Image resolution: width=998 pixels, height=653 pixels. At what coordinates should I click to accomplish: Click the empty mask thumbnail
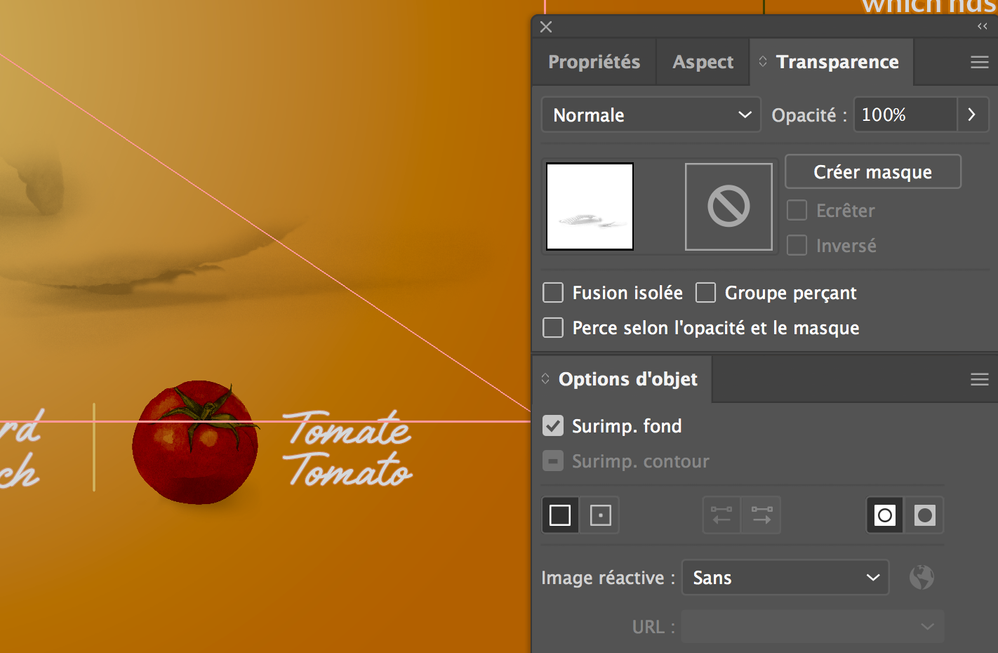[729, 206]
